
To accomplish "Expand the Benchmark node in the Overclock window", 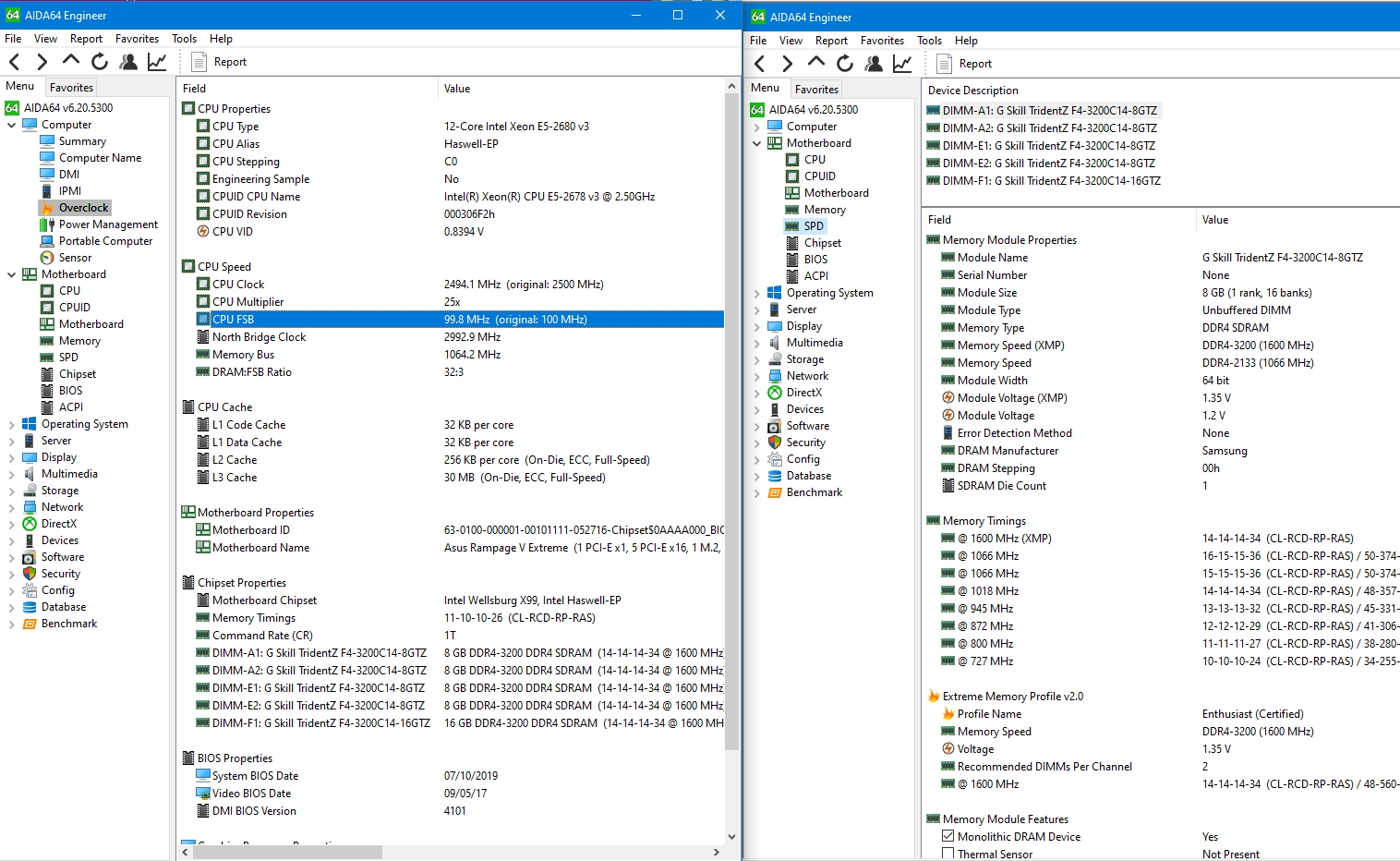I will pyautogui.click(x=11, y=624).
